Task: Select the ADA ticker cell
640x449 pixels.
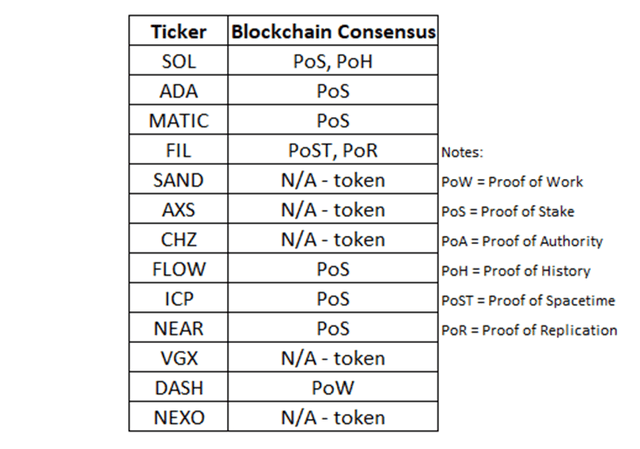Action: [178, 90]
